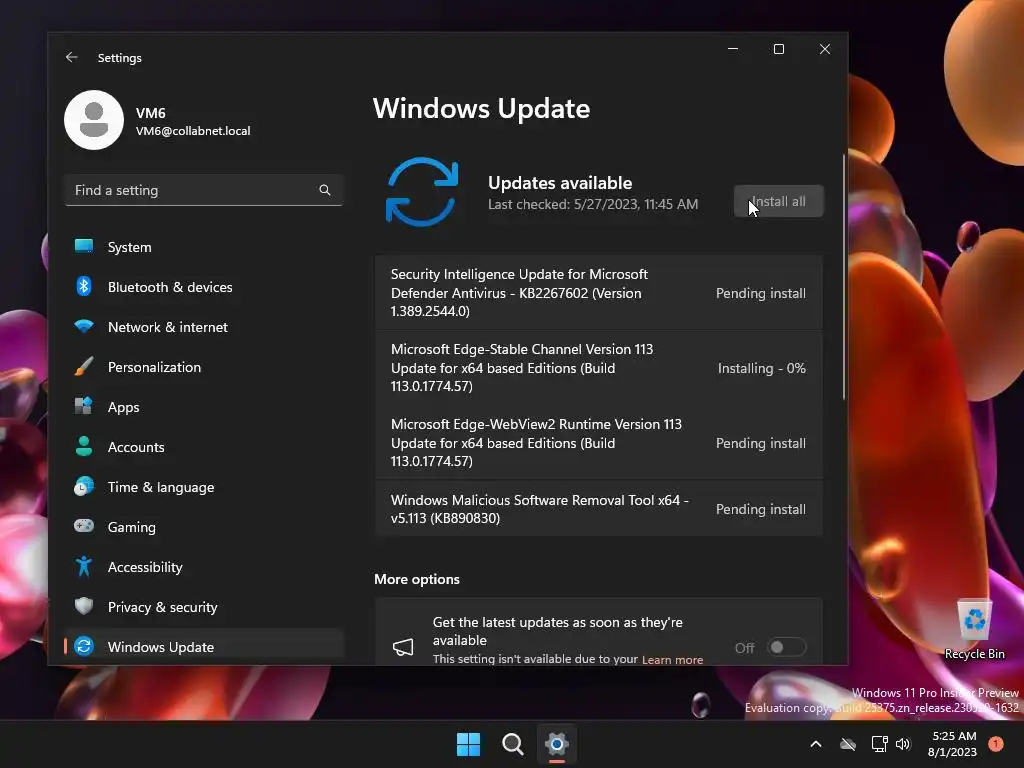Click the Privacy shield icon

[84, 606]
